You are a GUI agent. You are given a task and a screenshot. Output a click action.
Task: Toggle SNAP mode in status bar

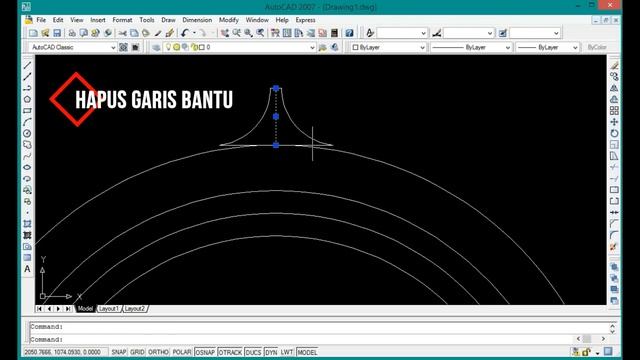point(119,352)
